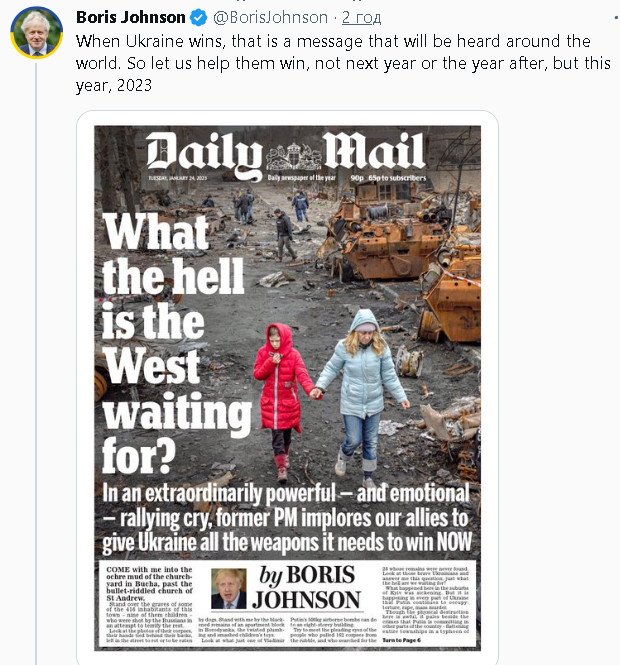Click Boris Johnson's profile avatar

36,32
